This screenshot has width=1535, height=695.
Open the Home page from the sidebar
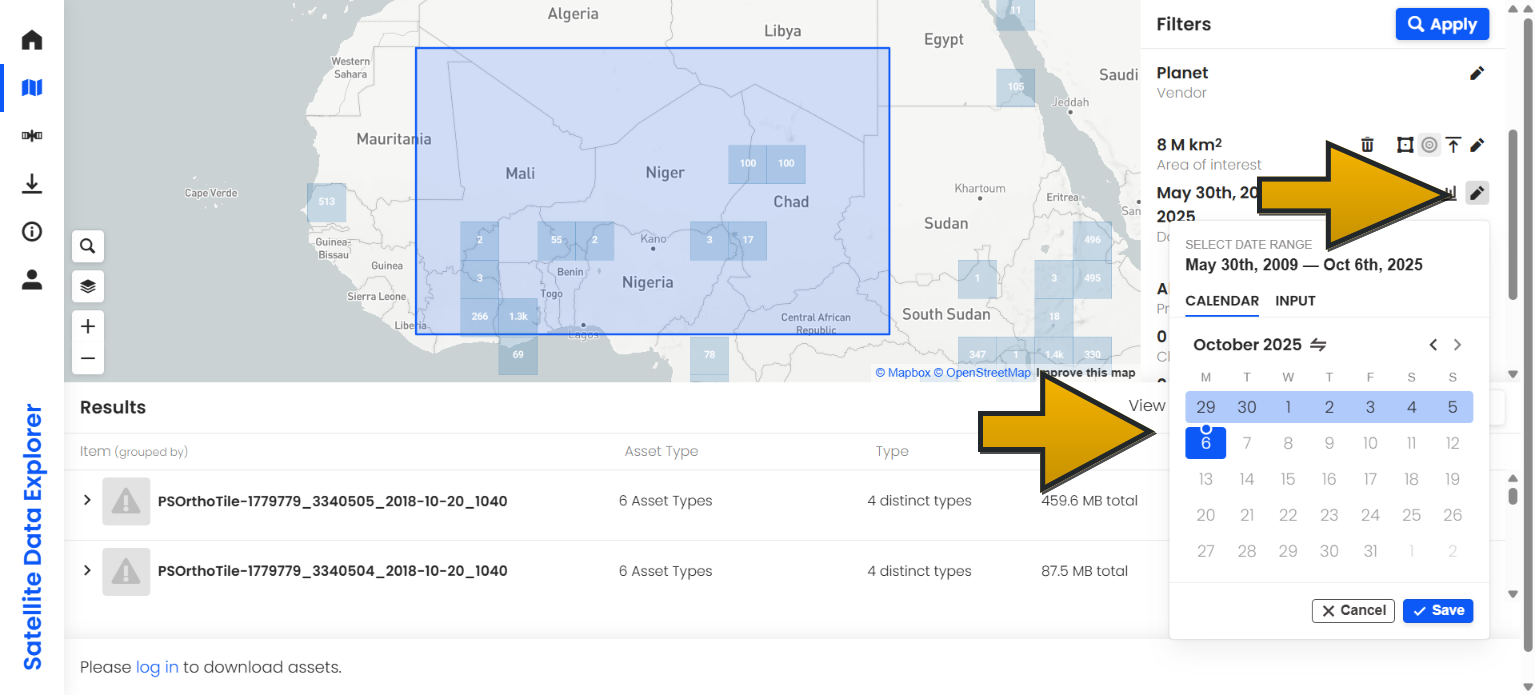[x=31, y=39]
